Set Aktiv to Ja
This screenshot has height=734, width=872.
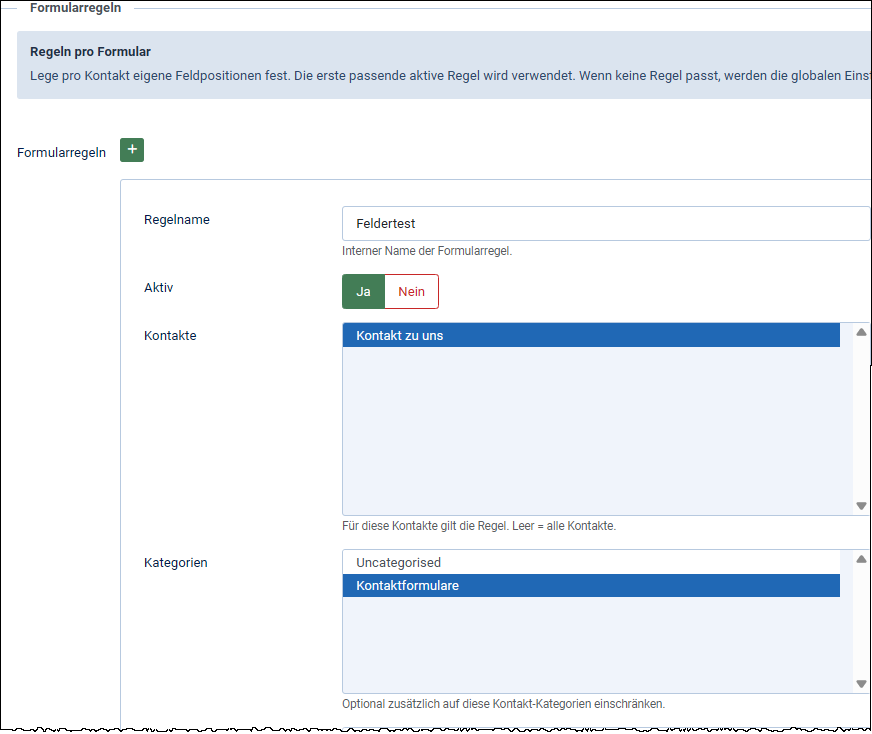[363, 291]
